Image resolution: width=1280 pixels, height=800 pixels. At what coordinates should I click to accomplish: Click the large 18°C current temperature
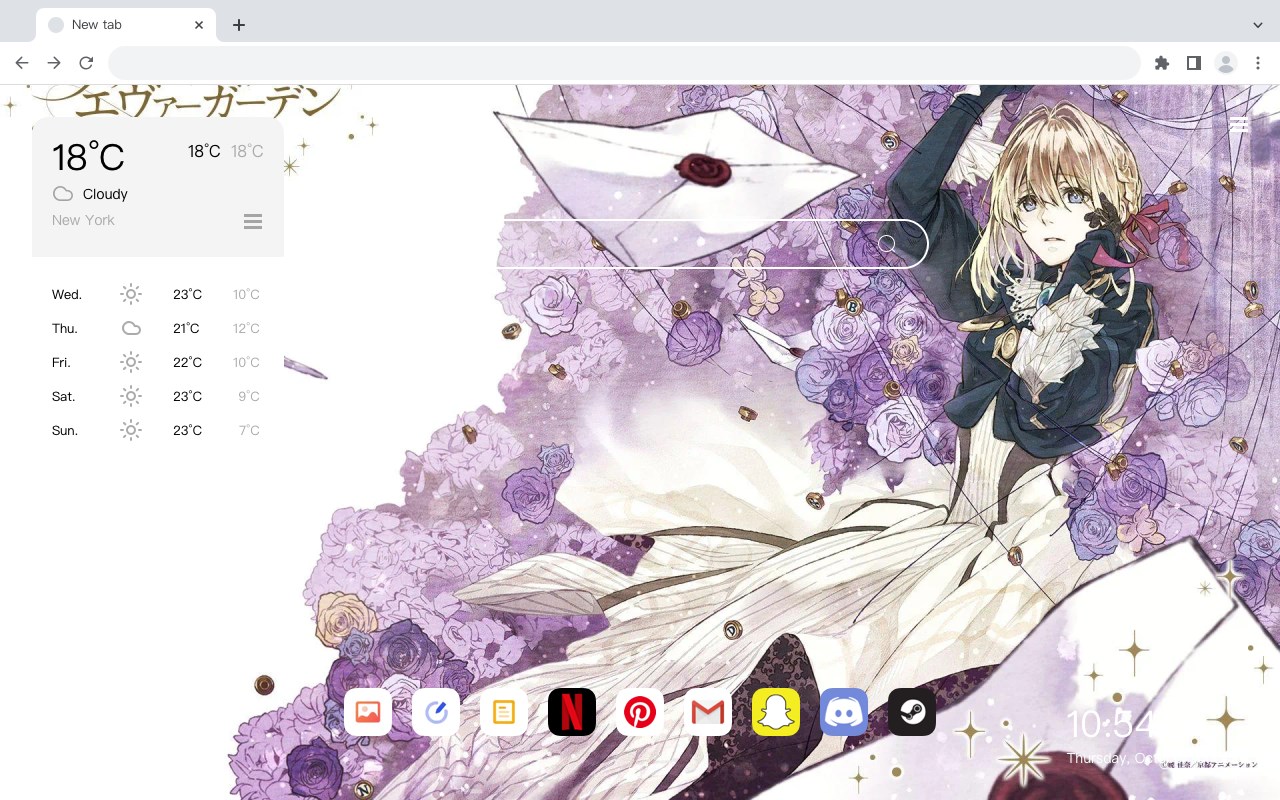[x=88, y=157]
